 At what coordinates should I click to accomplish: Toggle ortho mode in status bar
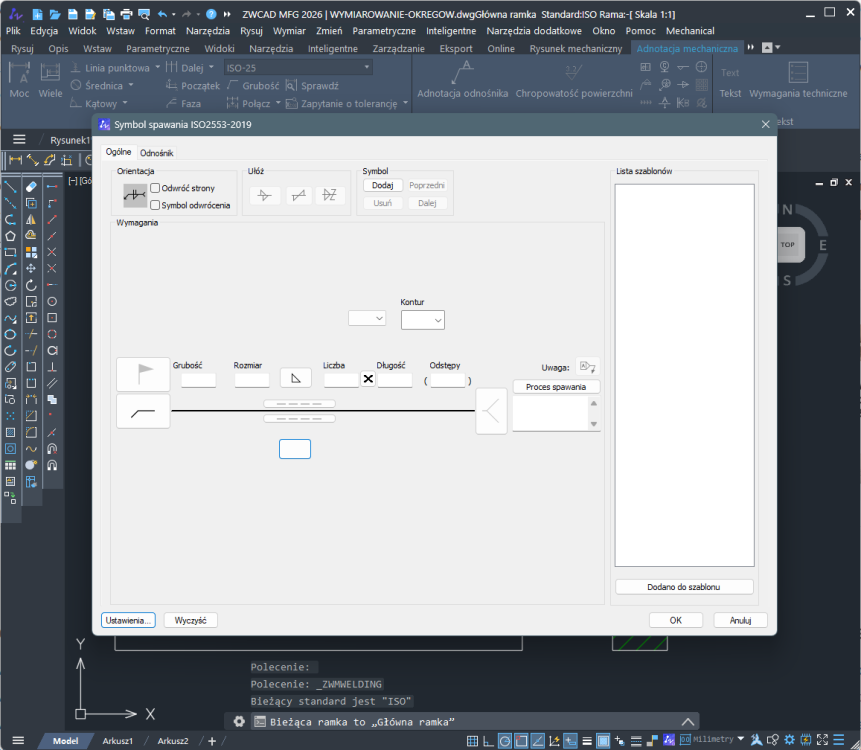coord(488,741)
